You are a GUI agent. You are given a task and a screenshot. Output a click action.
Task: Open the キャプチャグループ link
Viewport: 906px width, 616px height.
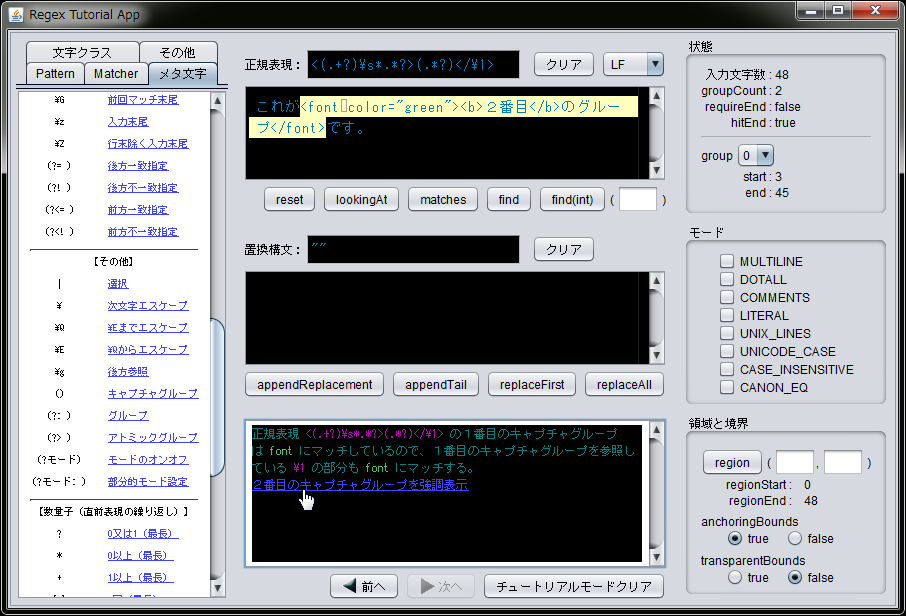click(153, 393)
